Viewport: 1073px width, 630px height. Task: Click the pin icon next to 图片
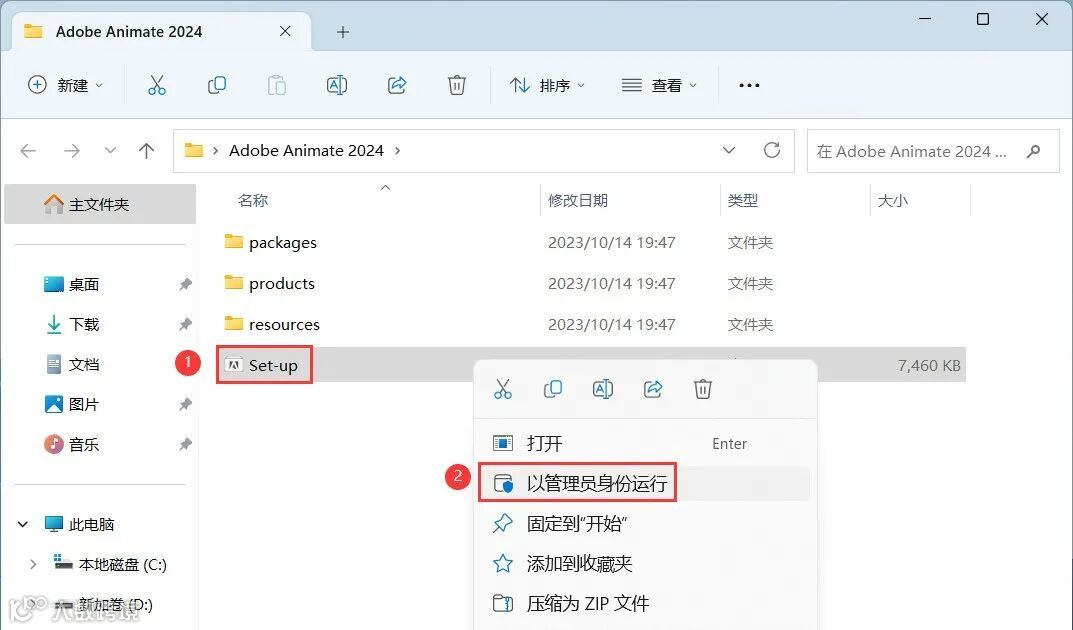[185, 404]
